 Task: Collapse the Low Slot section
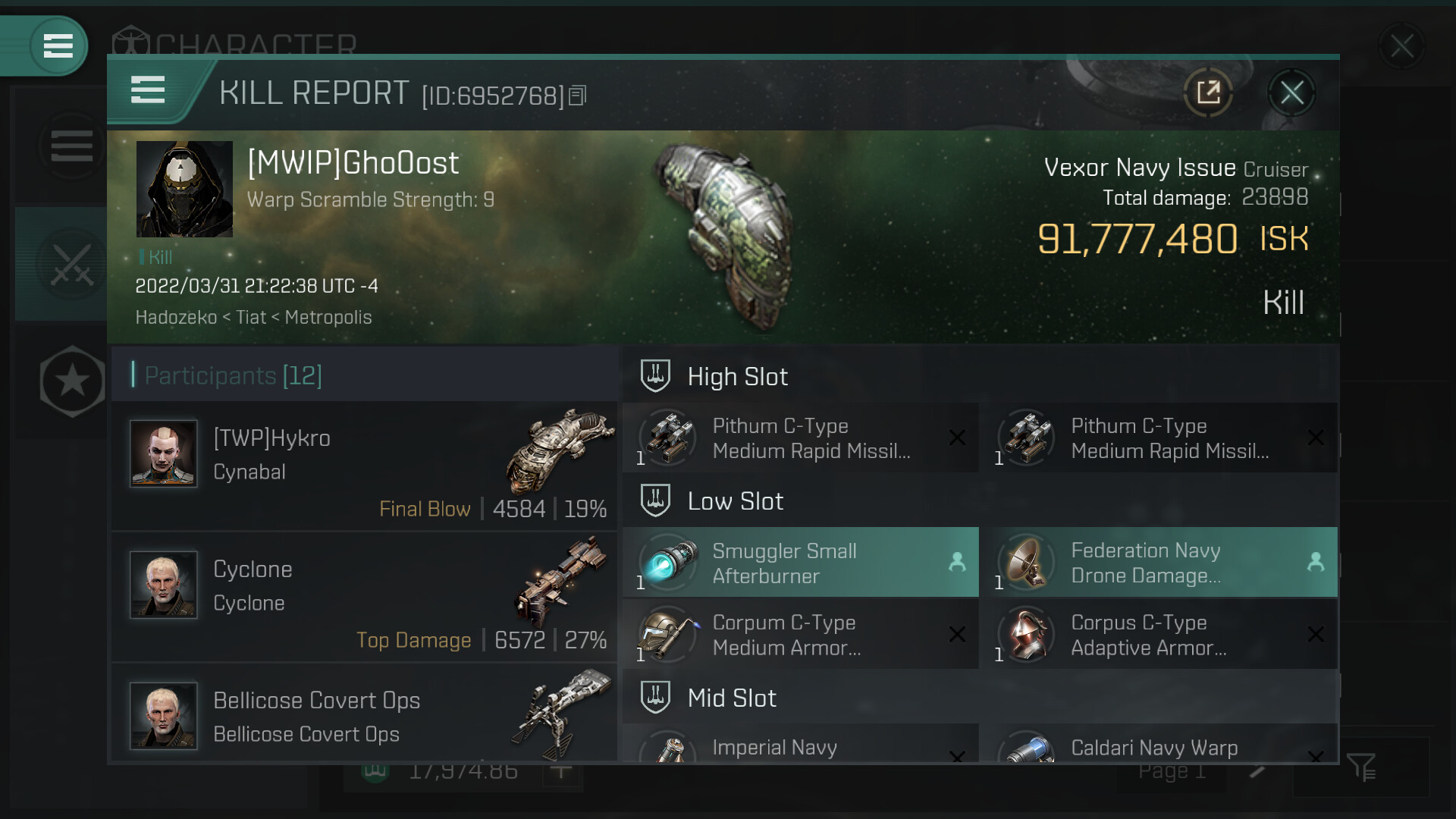coord(735,501)
